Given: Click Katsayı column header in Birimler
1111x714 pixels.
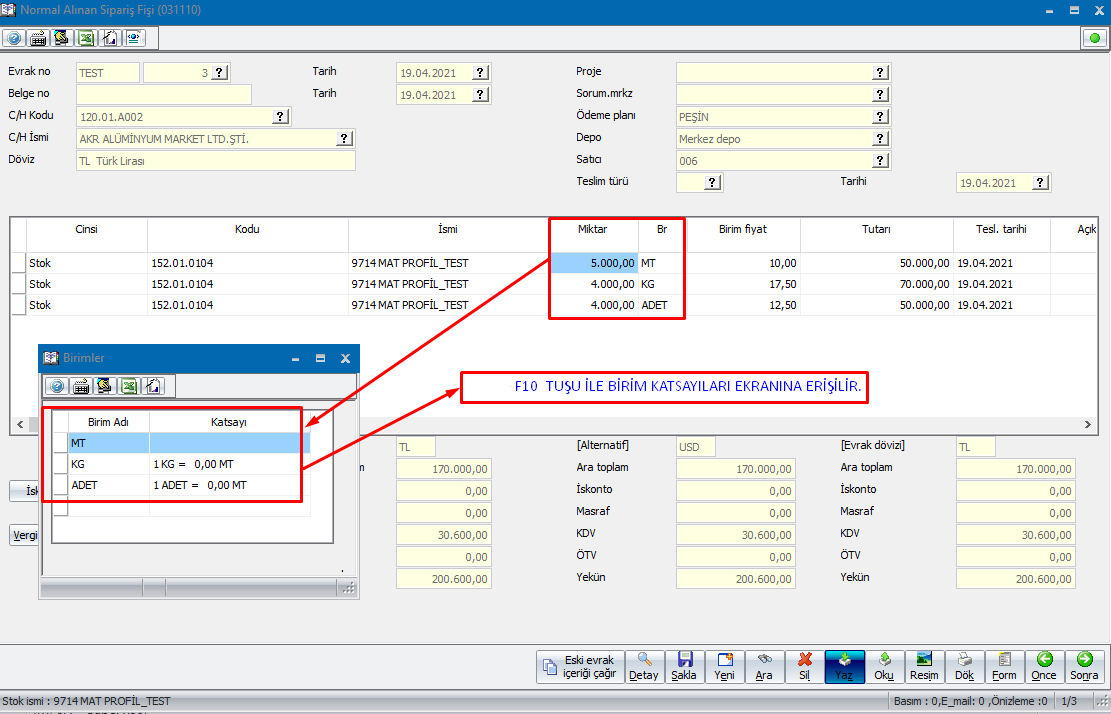Looking at the screenshot, I should pos(229,422).
